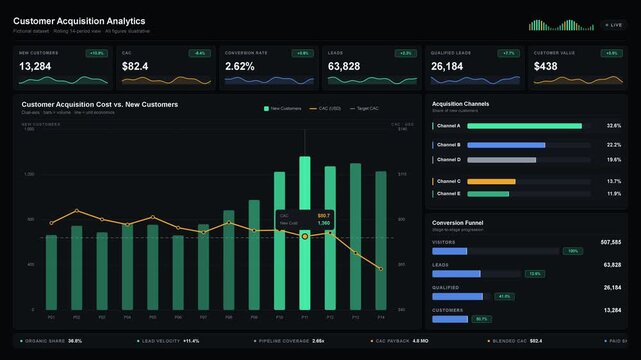This screenshot has width=641, height=360.
Task: Click the Qualified funnel bar
Action: click(x=457, y=296)
